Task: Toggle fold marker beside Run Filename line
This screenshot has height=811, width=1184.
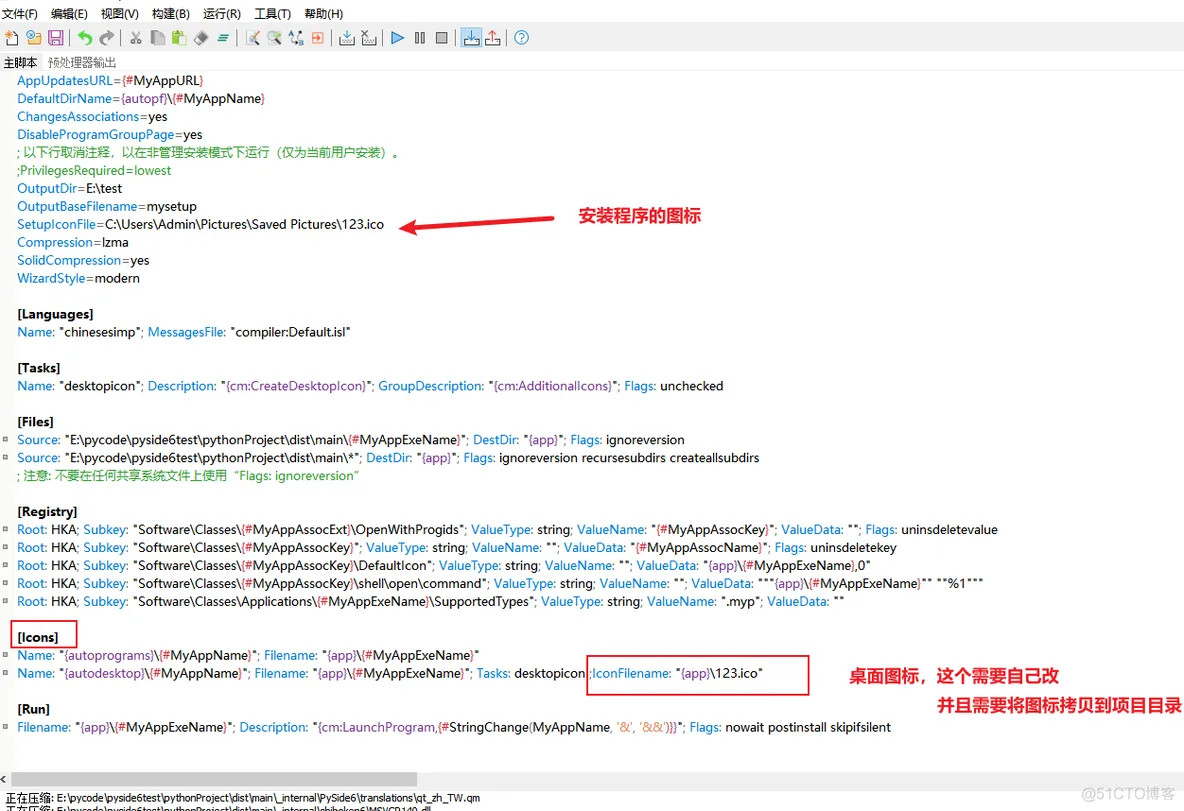Action: [x=6, y=728]
